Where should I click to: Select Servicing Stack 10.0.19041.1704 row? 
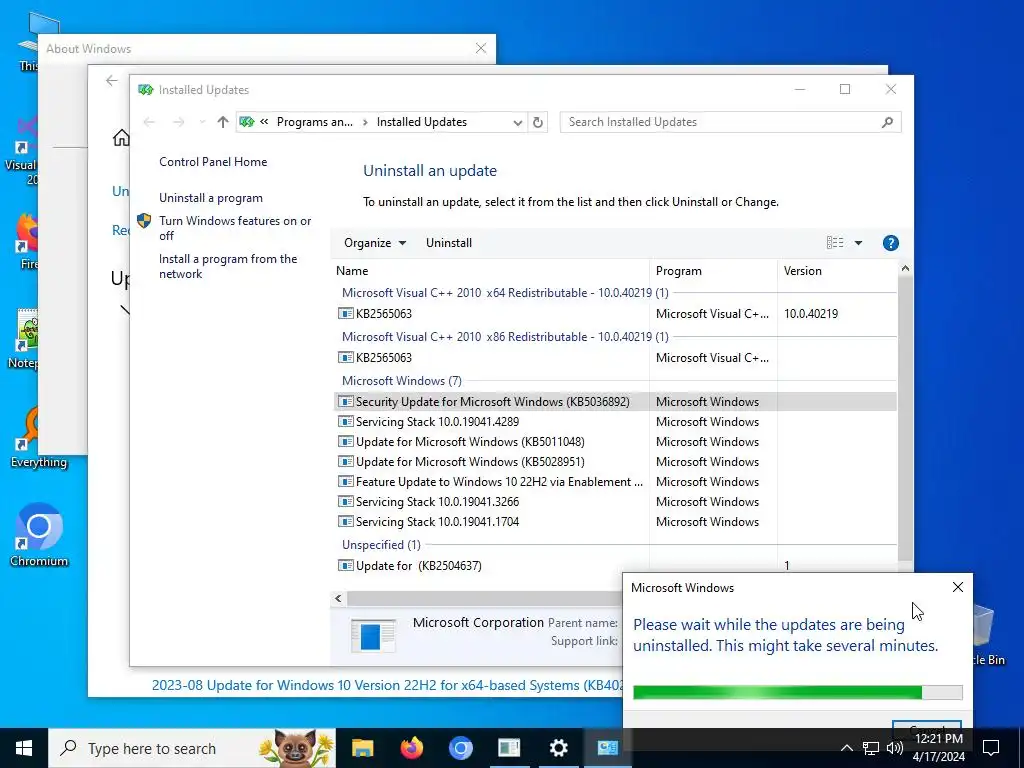click(615, 522)
